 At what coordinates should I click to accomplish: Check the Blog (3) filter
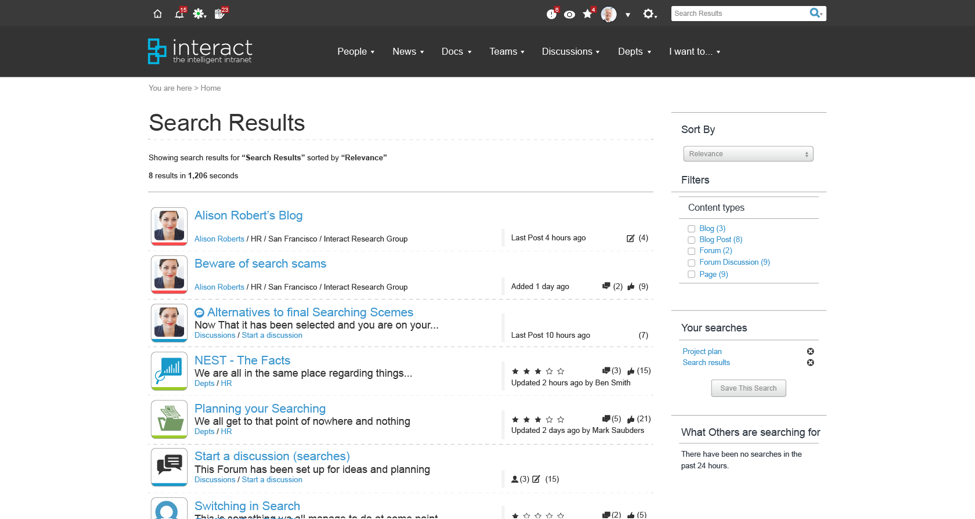(691, 229)
